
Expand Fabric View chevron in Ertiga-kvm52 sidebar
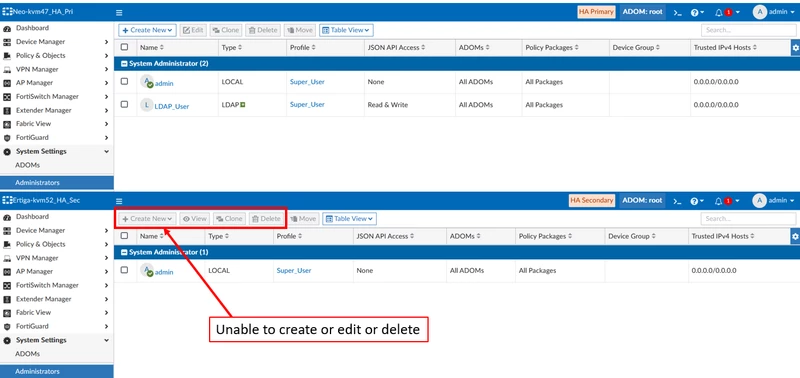(x=106, y=313)
